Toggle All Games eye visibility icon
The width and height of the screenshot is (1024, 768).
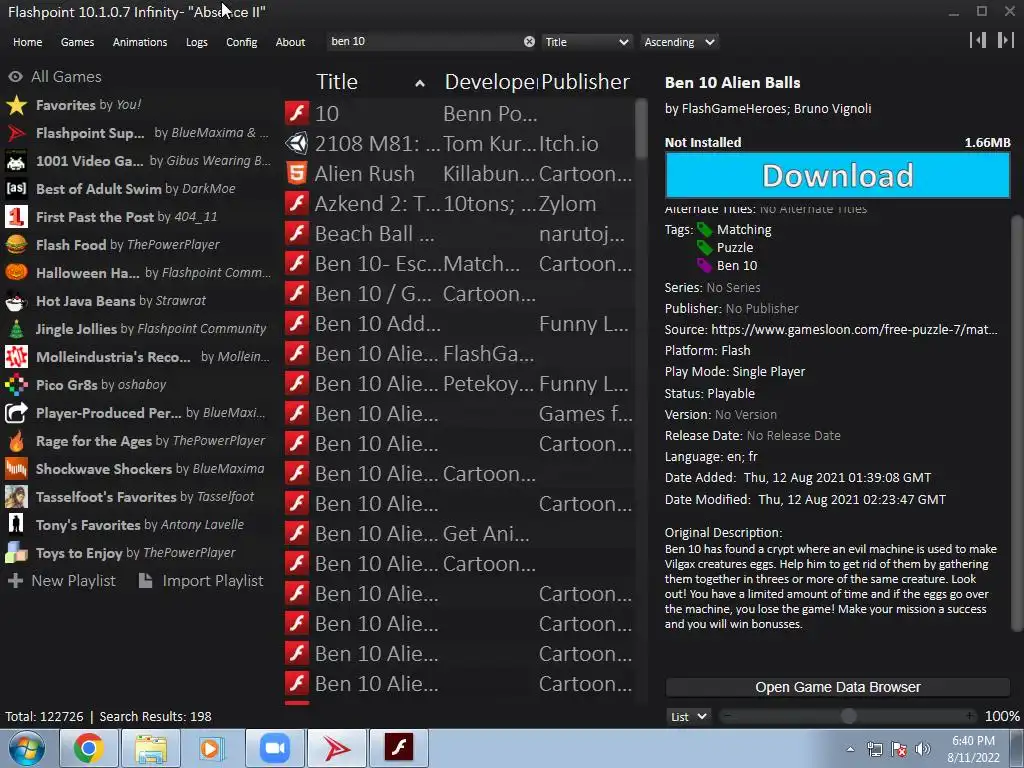(16, 76)
